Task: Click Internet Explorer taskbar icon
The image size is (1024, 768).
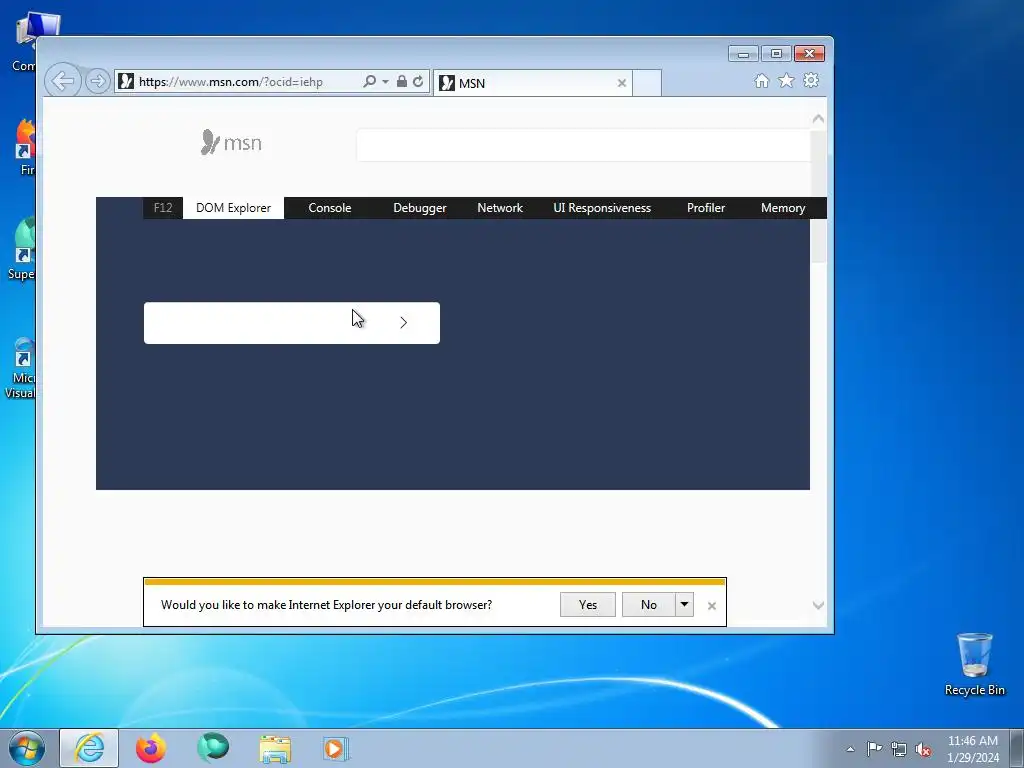Action: point(89,748)
